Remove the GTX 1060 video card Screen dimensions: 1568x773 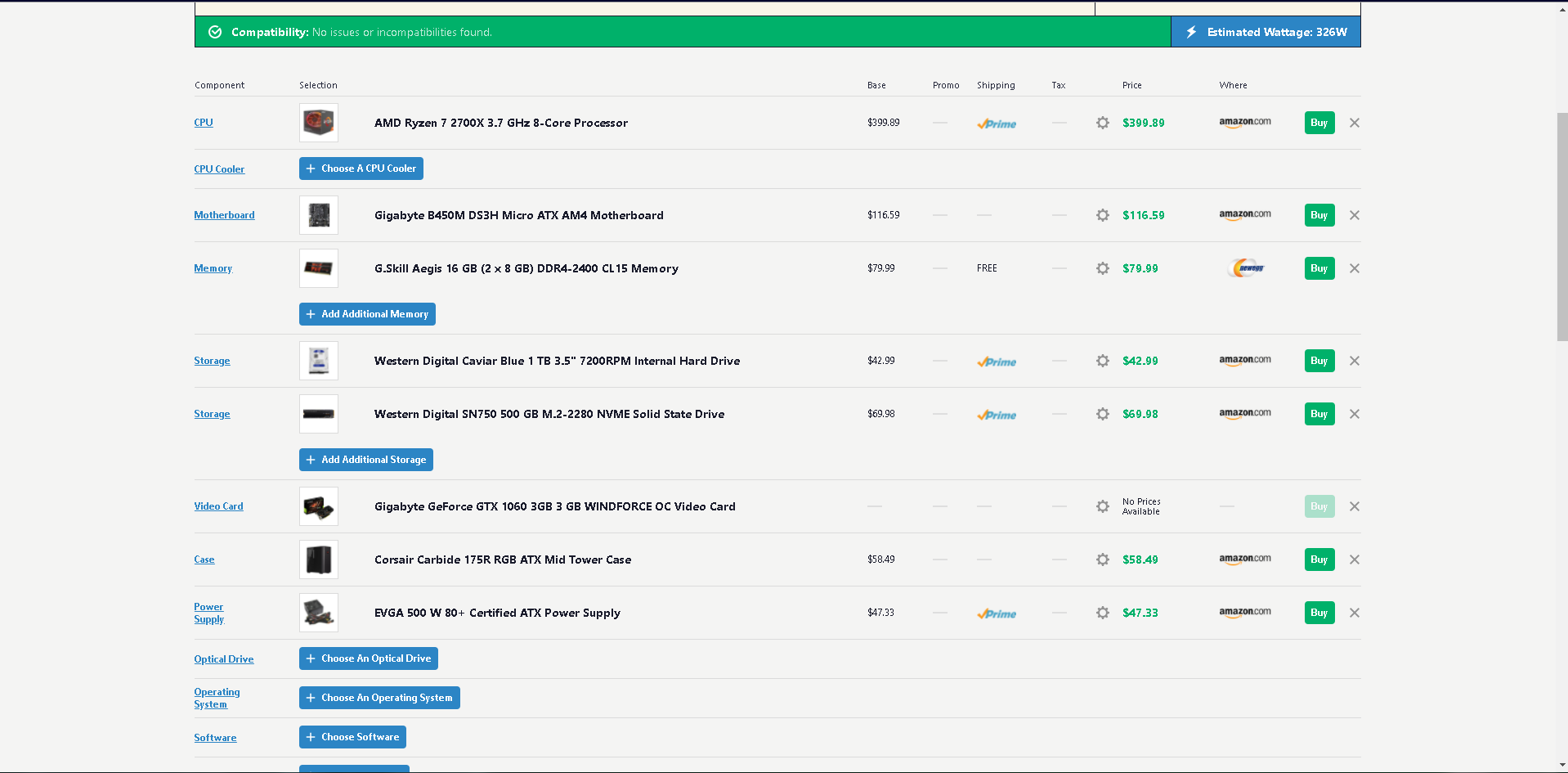point(1355,506)
